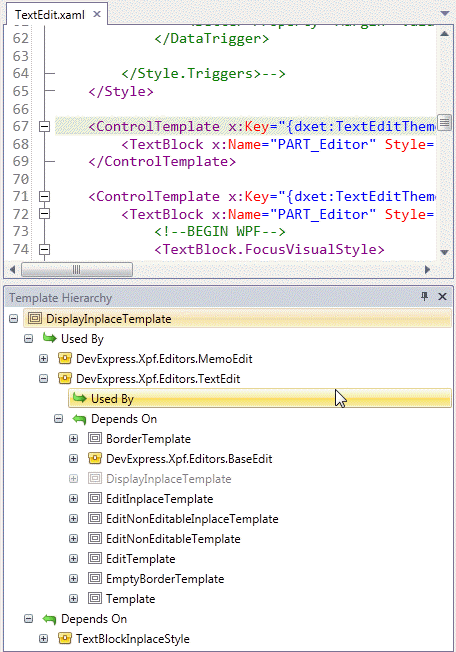This screenshot has height=652, width=456.
Task: Open the document list dropdown arrow
Action: (445, 14)
